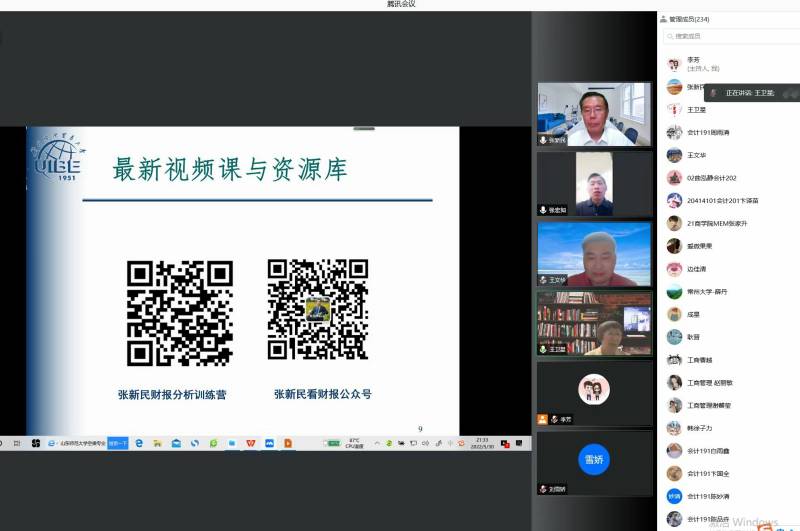Select the 雪娇 participant tile

coord(594,463)
